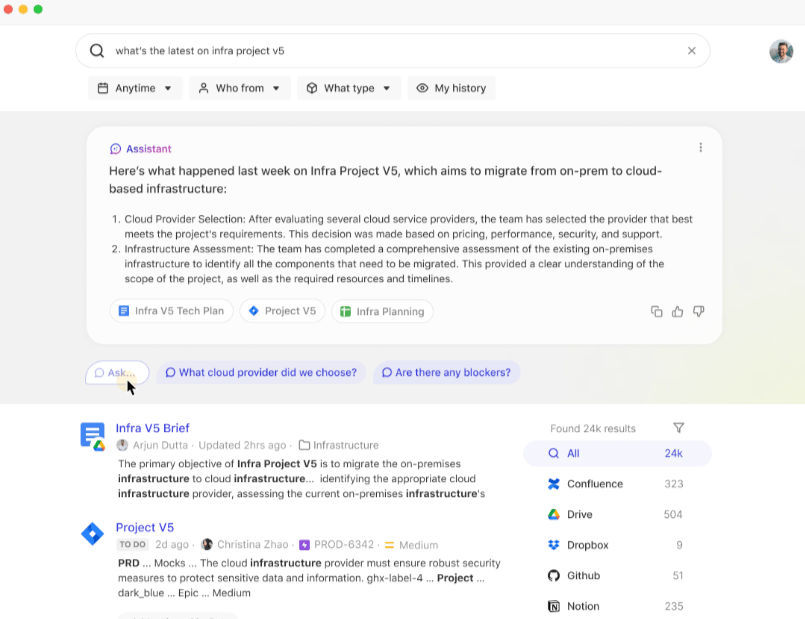Click the cube icon in What type
805x619 pixels.
click(x=312, y=88)
